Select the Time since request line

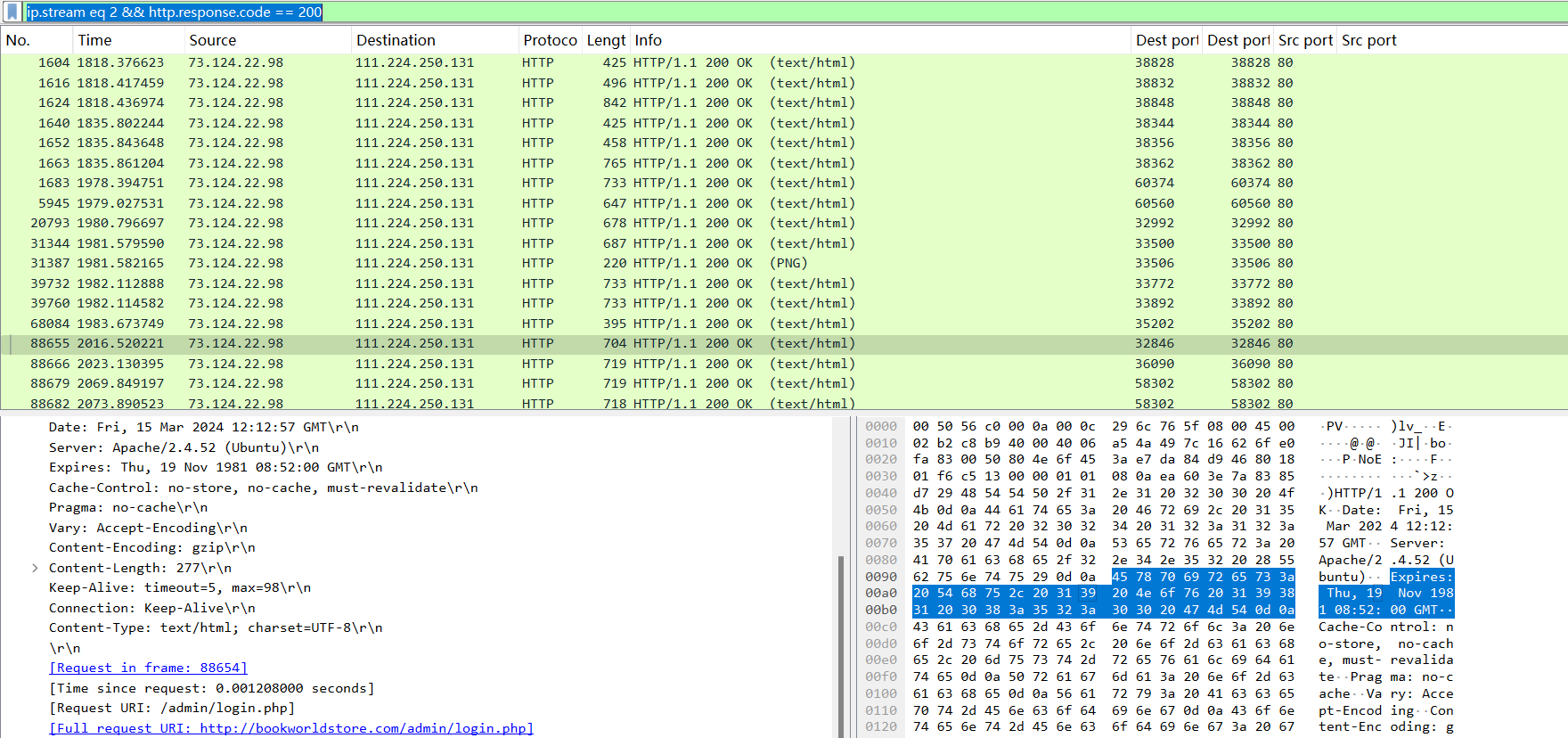pos(212,688)
